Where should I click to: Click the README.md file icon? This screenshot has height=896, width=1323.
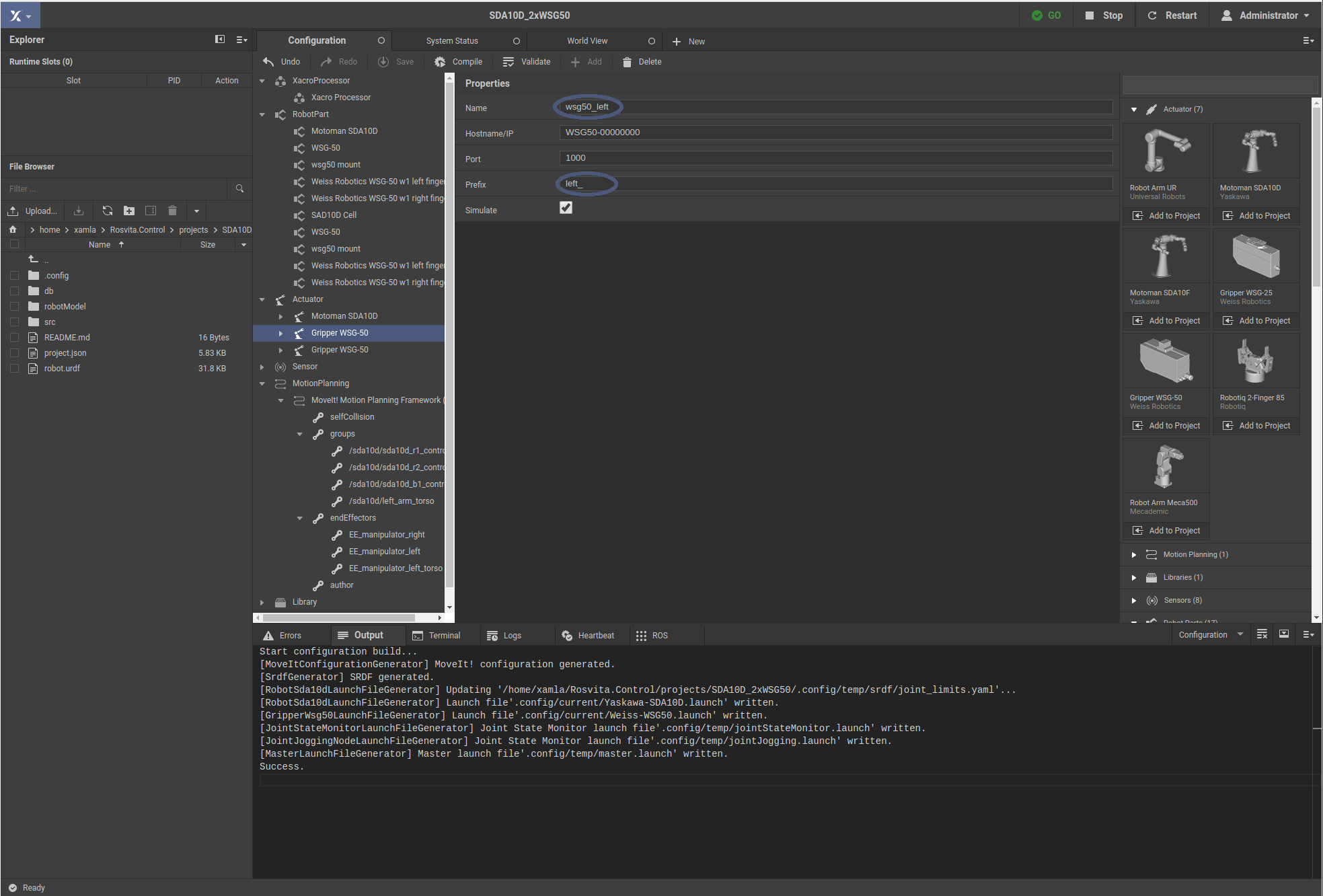[33, 338]
